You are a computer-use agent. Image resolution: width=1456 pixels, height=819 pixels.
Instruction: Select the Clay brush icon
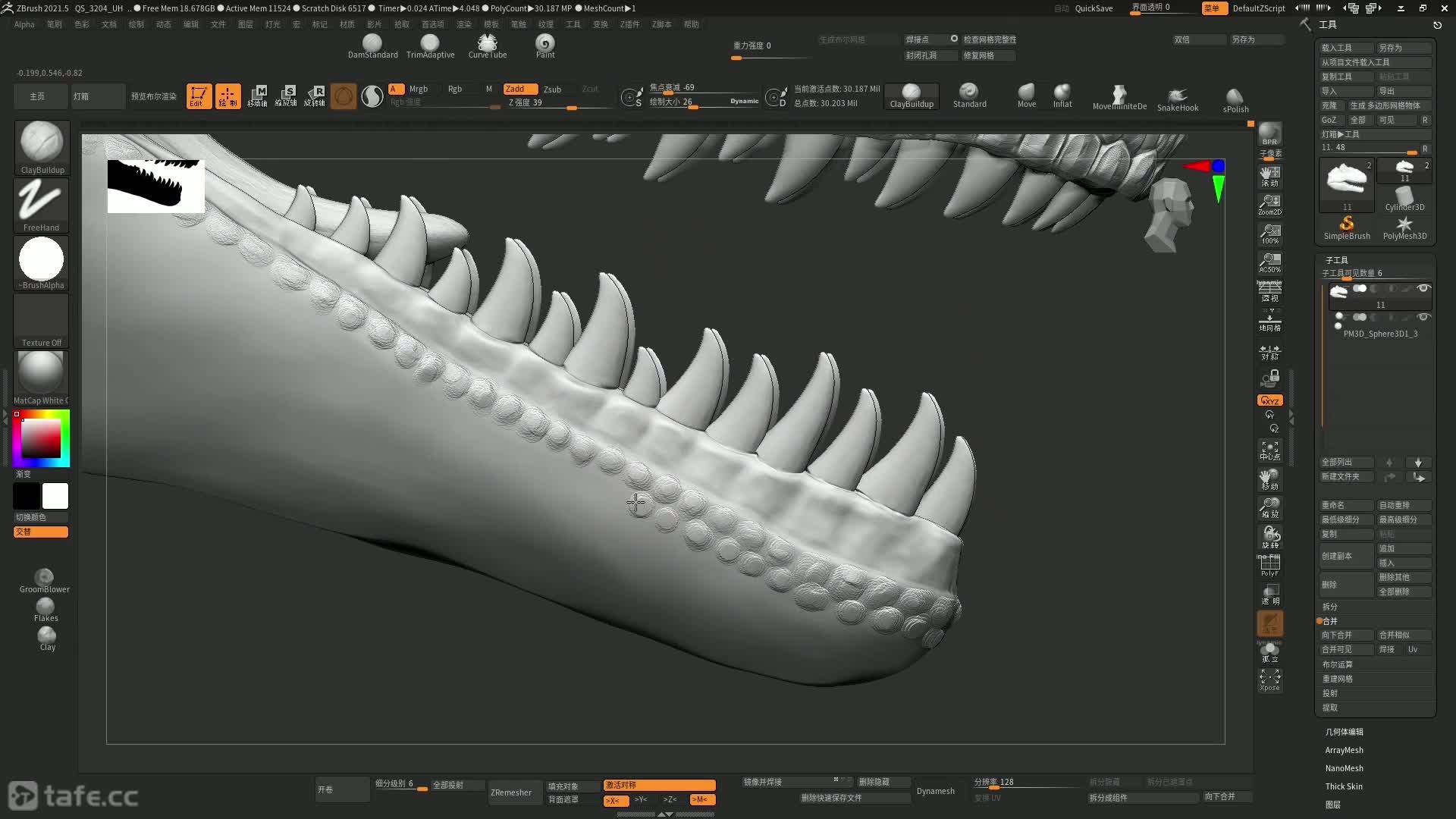coord(47,639)
